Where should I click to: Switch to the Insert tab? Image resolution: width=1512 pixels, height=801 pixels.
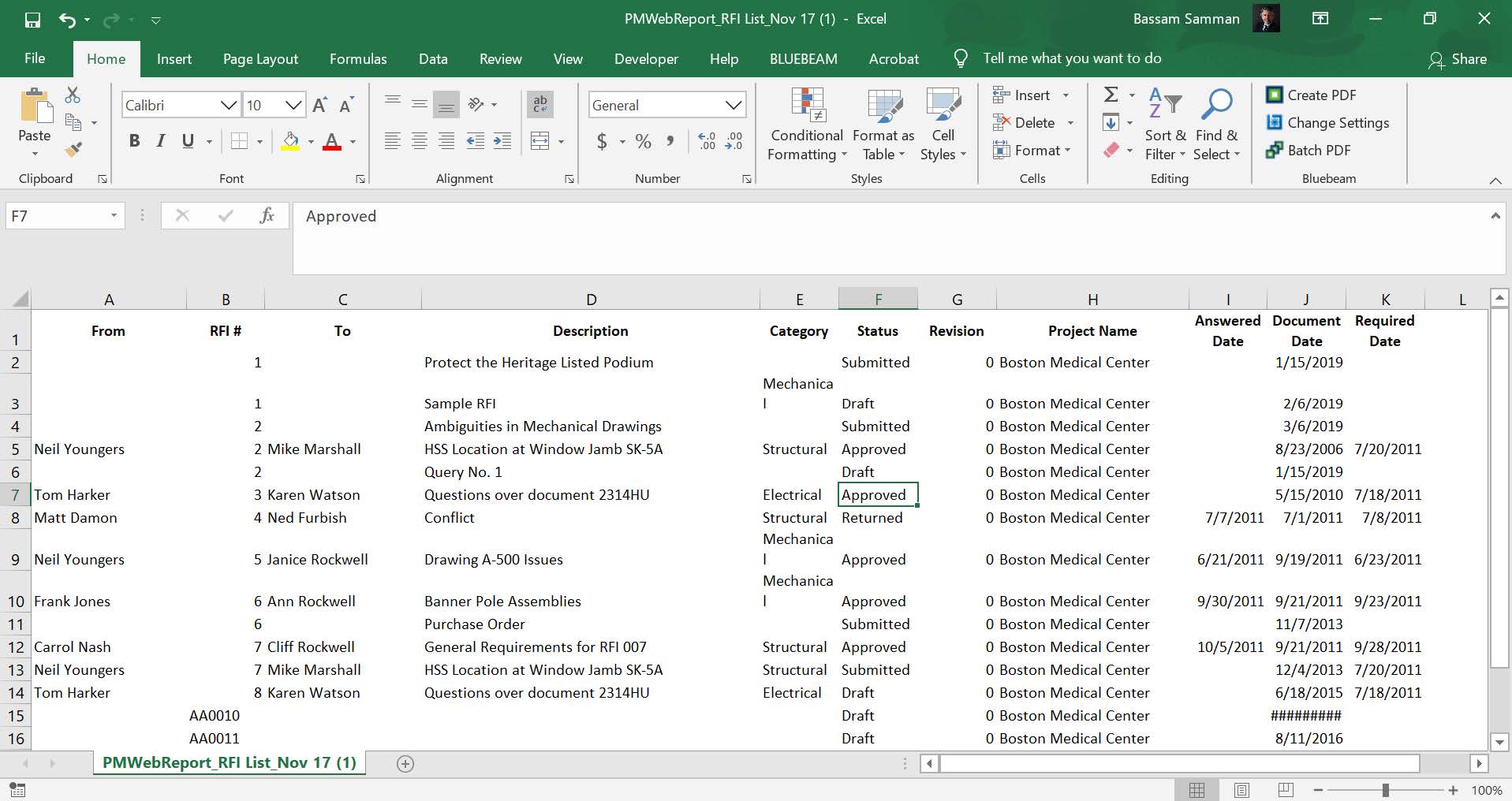point(174,59)
